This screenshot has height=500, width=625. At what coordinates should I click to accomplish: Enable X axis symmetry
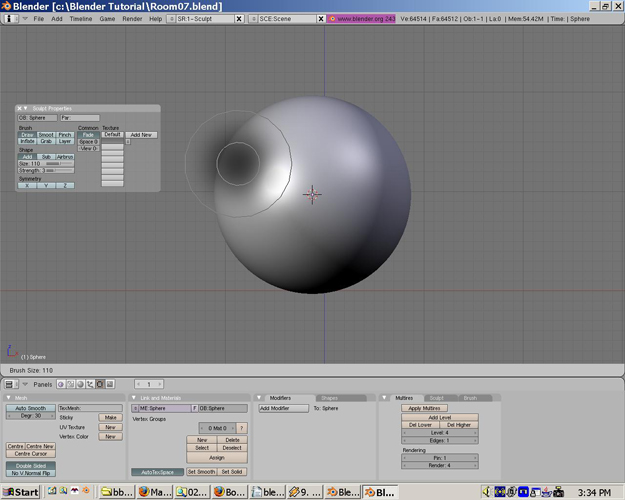[27, 185]
